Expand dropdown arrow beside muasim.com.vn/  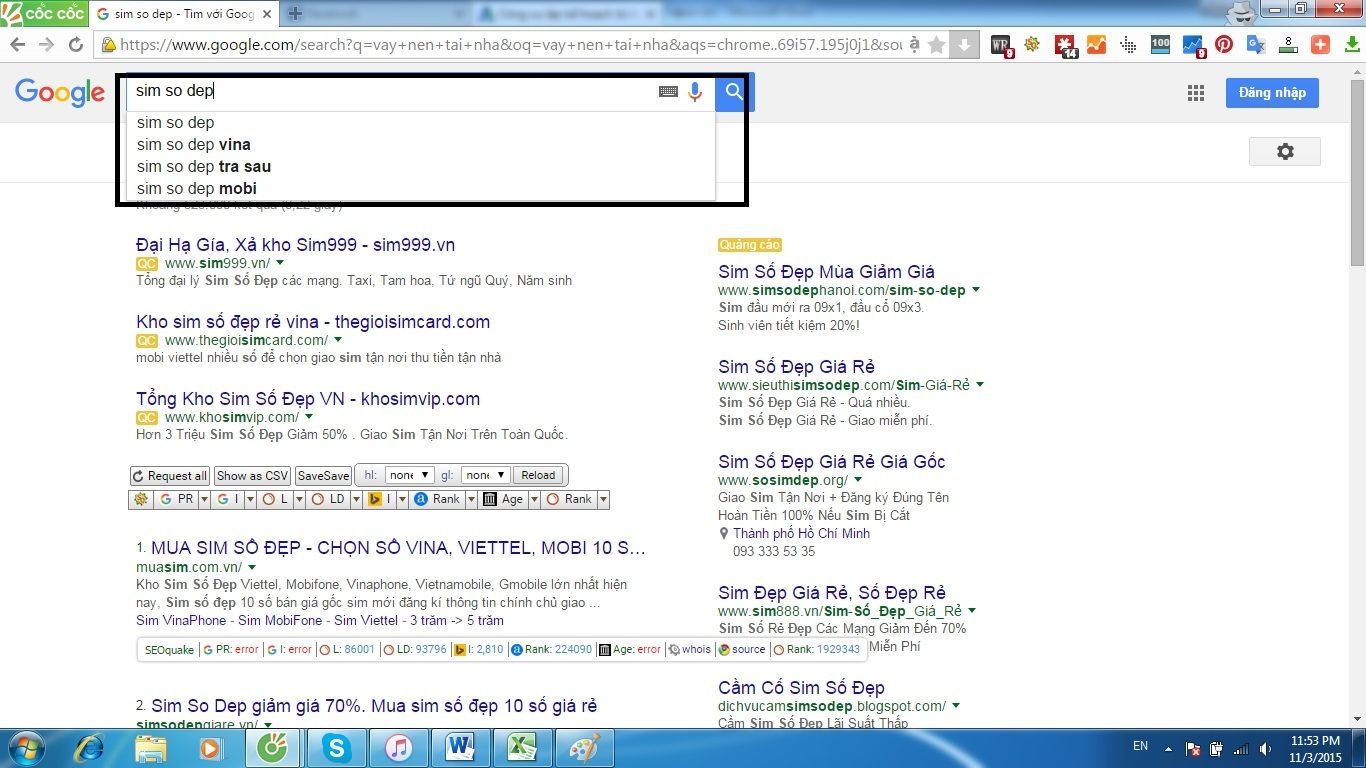tap(252, 567)
